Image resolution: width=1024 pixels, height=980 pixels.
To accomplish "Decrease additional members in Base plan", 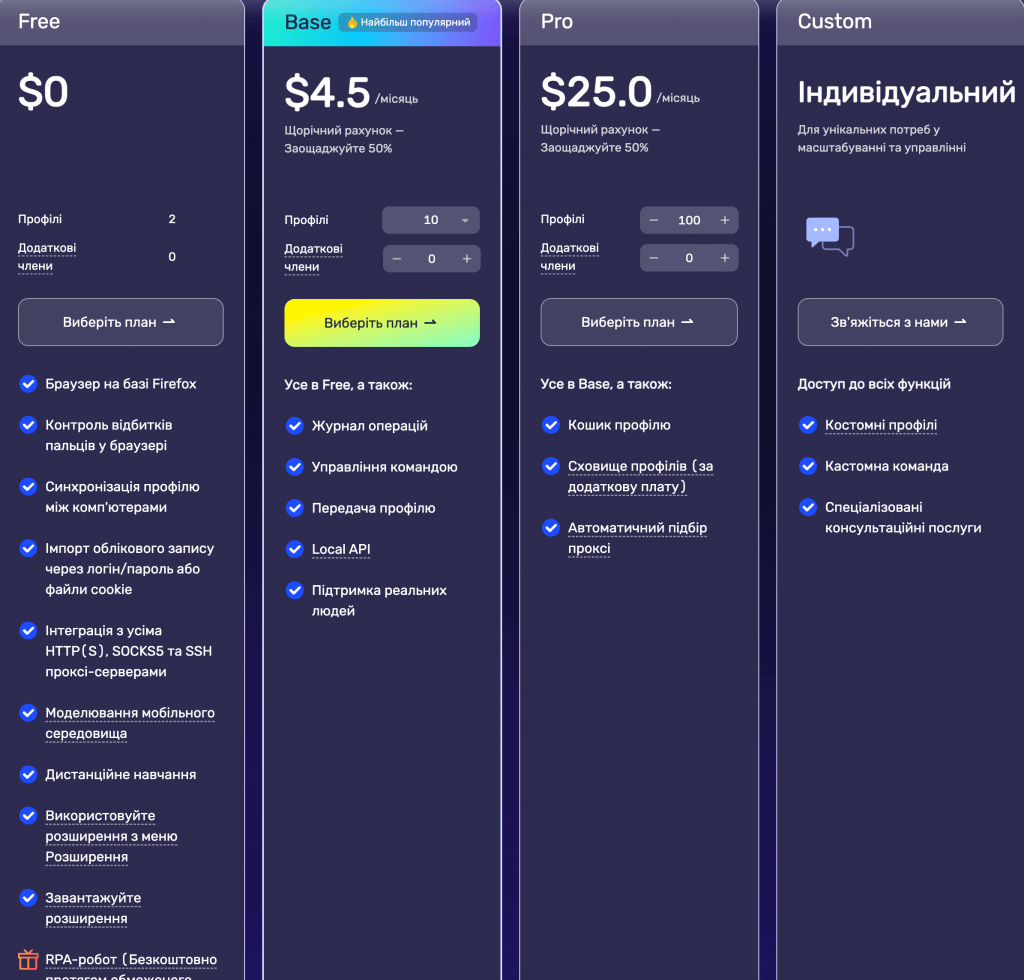I will click(396, 259).
